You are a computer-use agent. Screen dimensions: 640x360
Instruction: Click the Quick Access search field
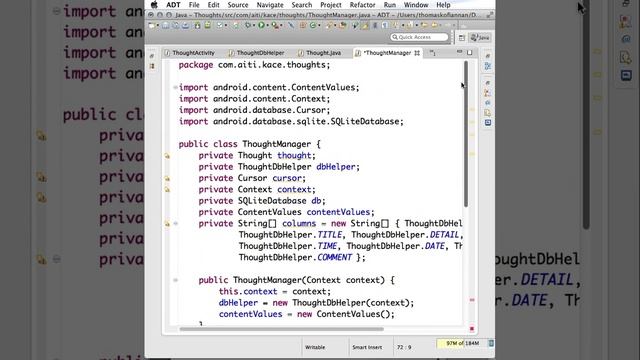point(419,37)
